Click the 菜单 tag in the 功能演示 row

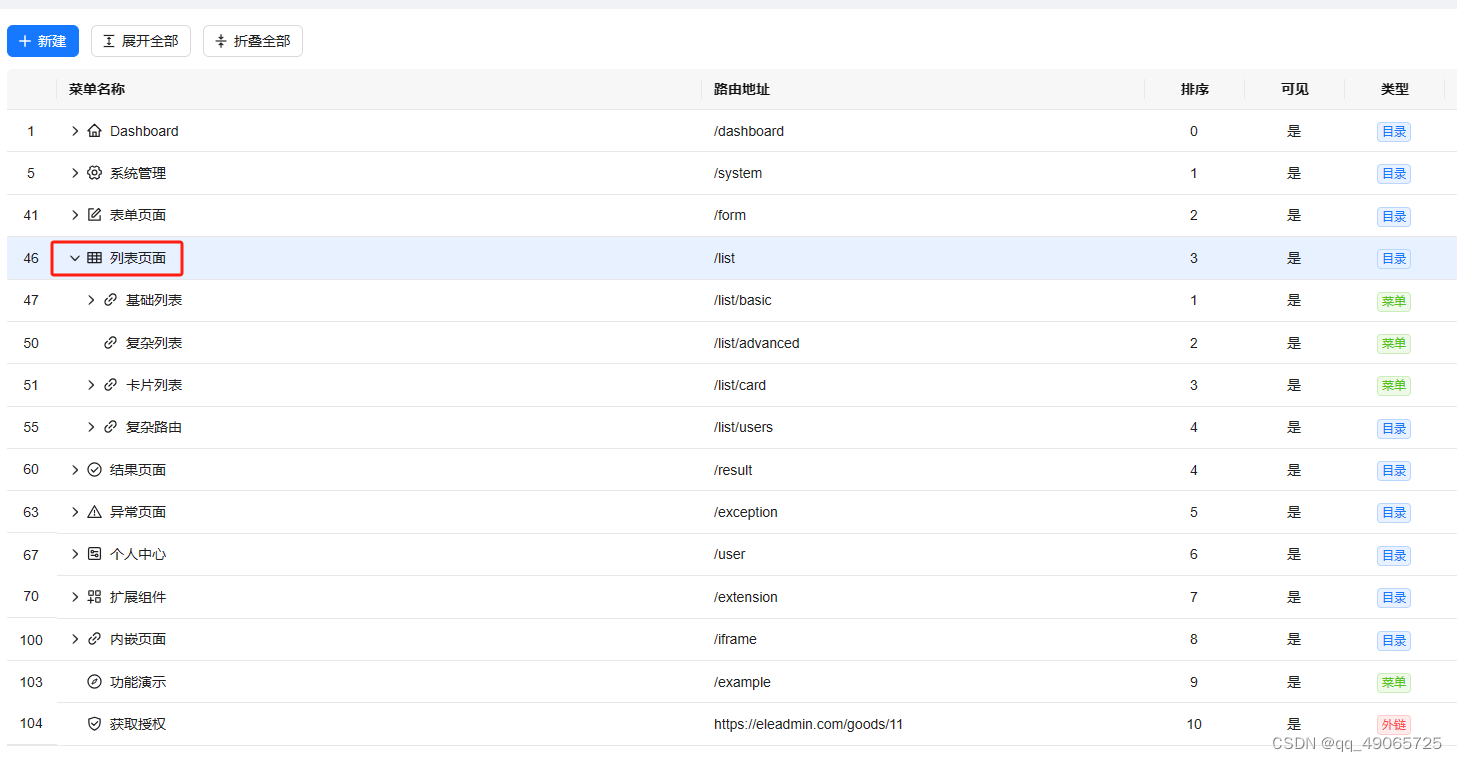(x=1394, y=683)
